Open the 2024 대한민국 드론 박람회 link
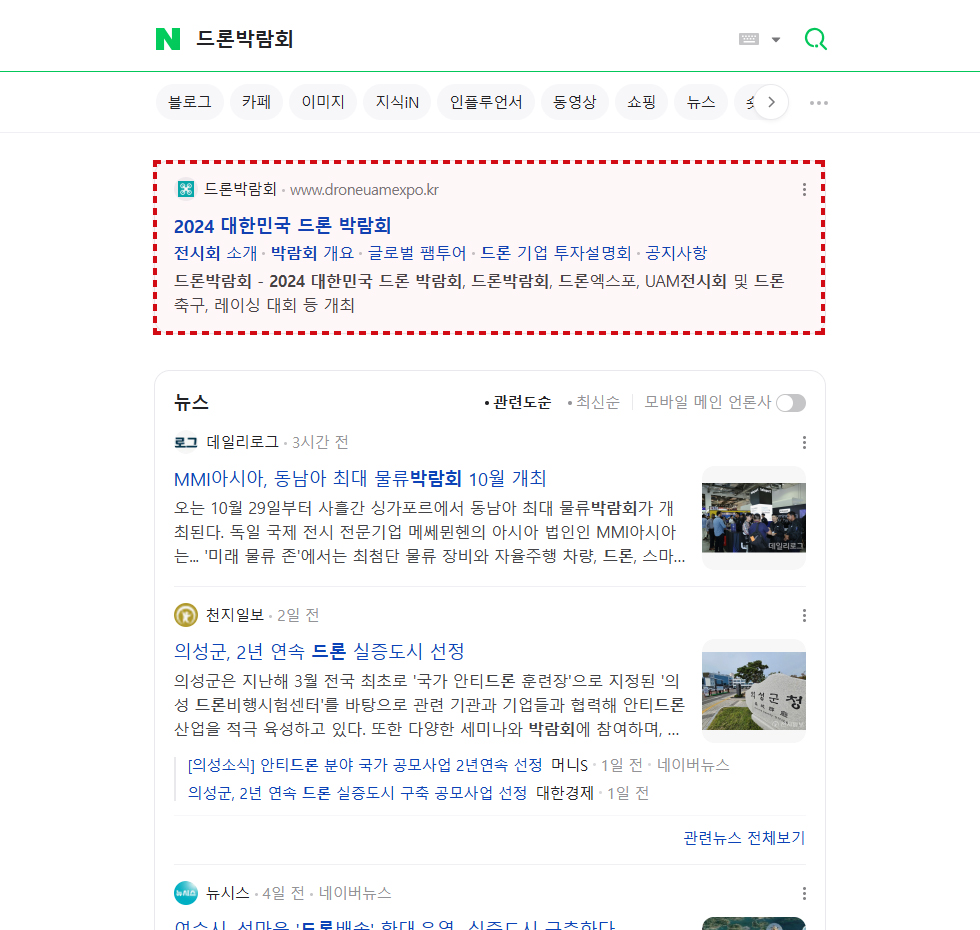This screenshot has width=980, height=930. 282,226
